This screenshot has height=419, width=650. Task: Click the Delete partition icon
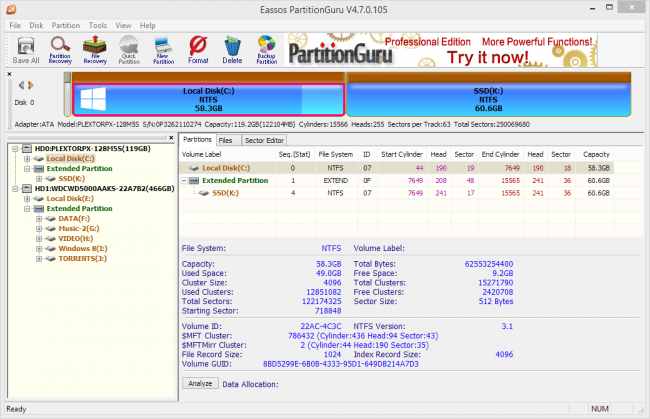click(232, 51)
